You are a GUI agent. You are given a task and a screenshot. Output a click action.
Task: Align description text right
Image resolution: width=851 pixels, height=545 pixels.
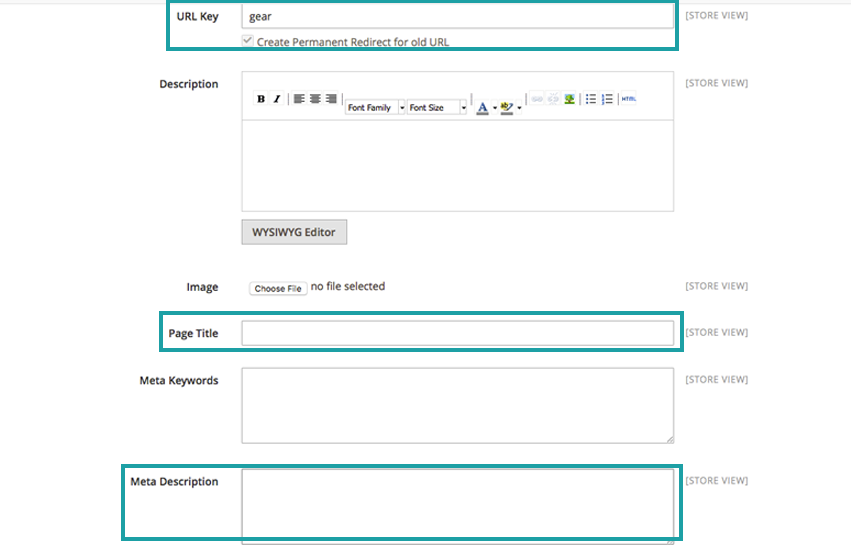tap(330, 99)
